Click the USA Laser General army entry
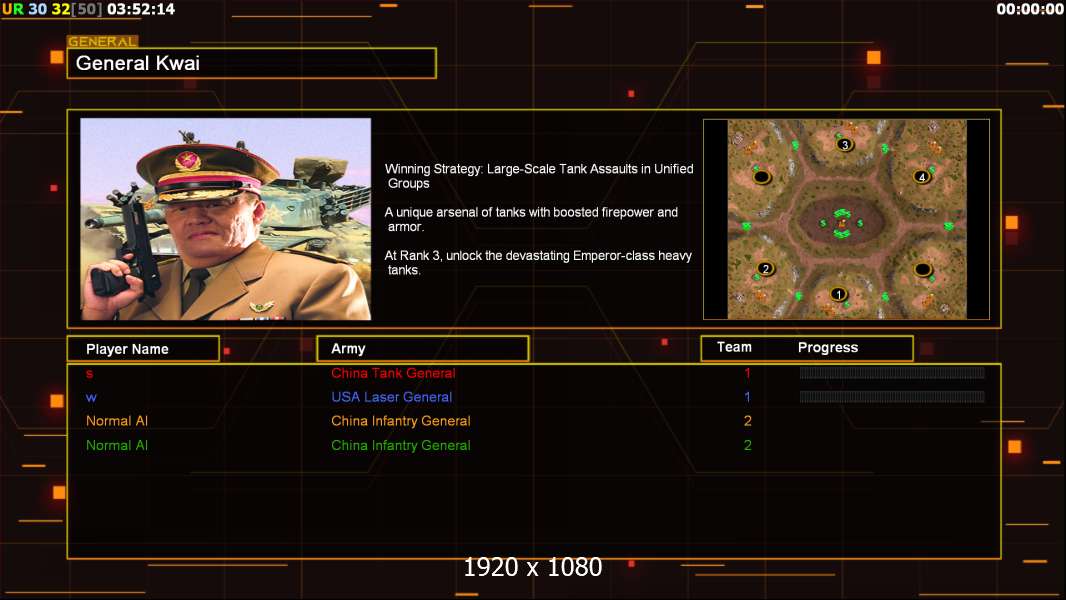The width and height of the screenshot is (1066, 600). [392, 398]
